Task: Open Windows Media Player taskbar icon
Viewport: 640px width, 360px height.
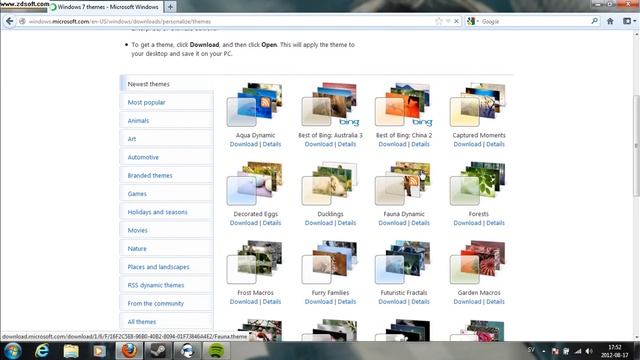Action: [x=99, y=351]
